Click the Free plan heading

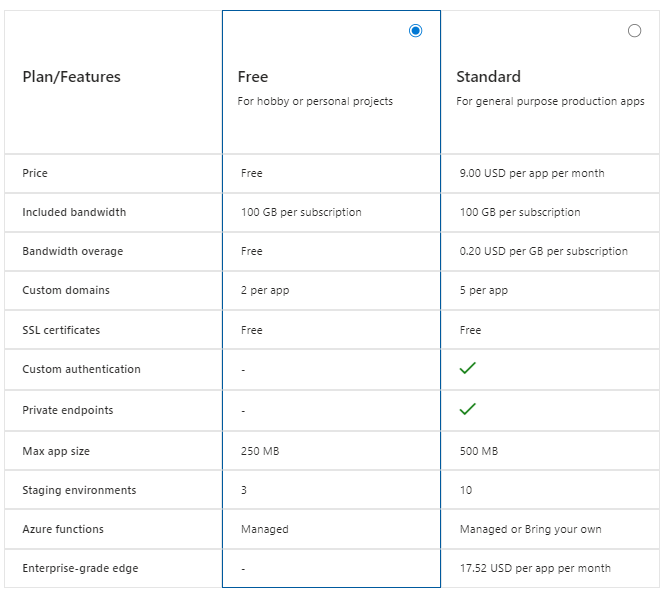click(253, 77)
